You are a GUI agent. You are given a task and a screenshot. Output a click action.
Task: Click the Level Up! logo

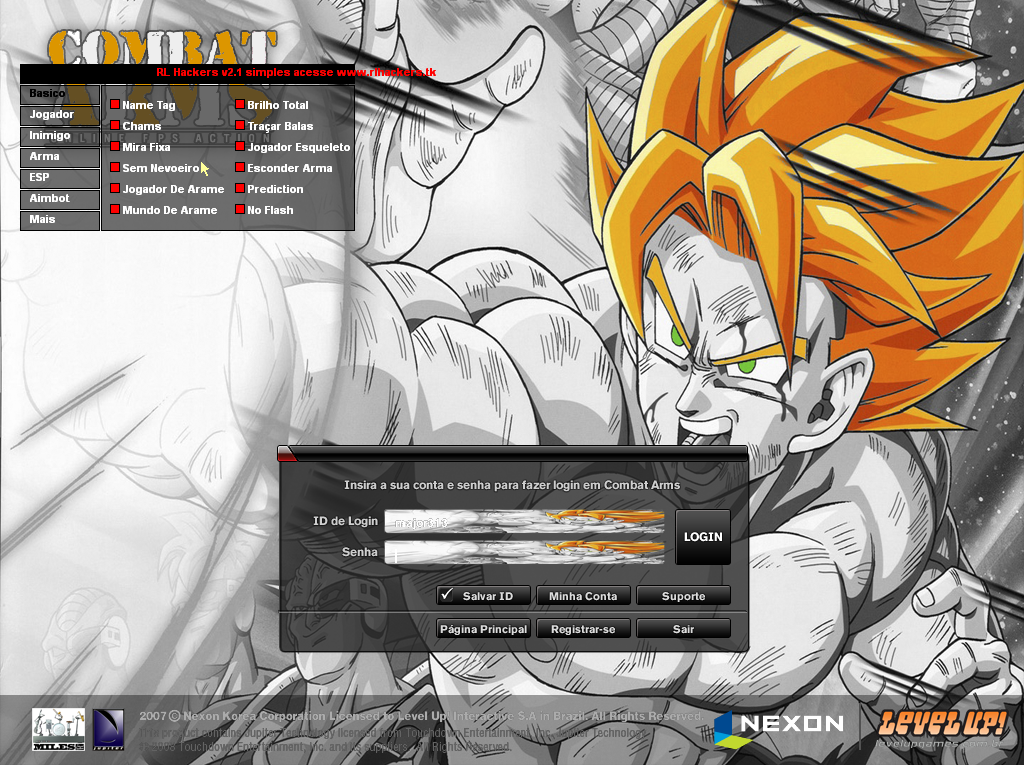point(941,724)
